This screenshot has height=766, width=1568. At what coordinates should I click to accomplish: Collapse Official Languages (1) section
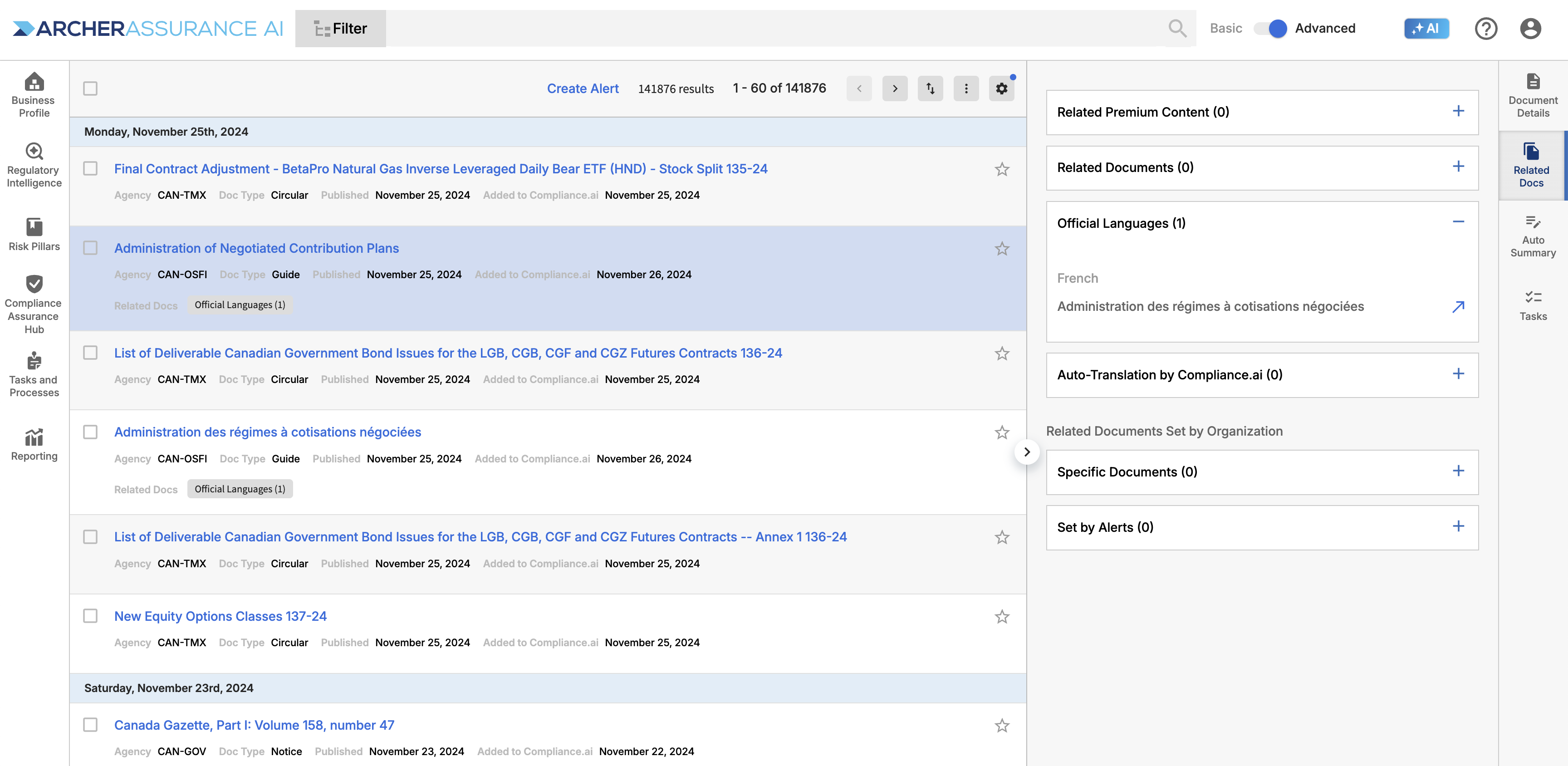[x=1458, y=222]
